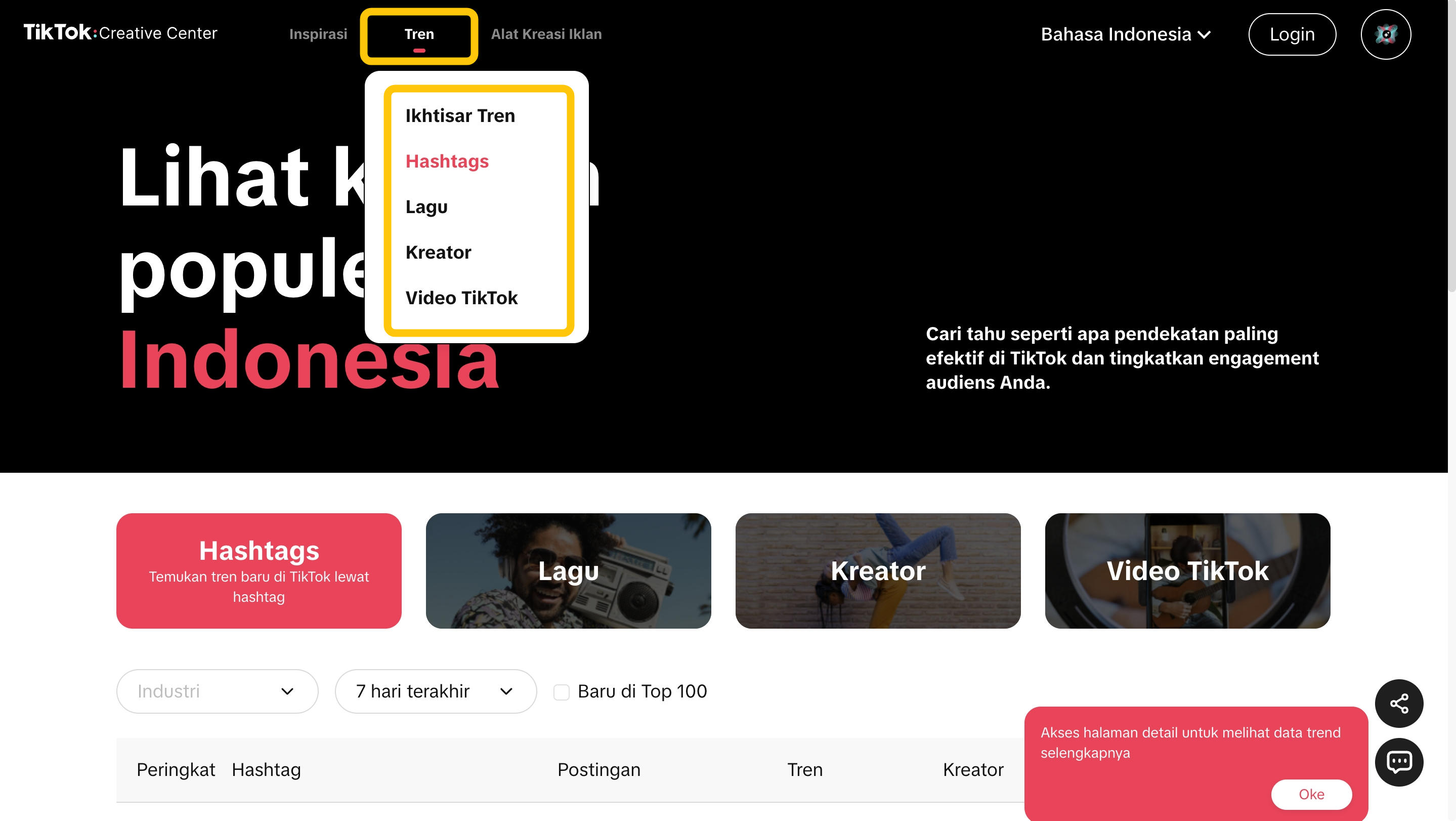Open the Lagu category card

click(568, 570)
